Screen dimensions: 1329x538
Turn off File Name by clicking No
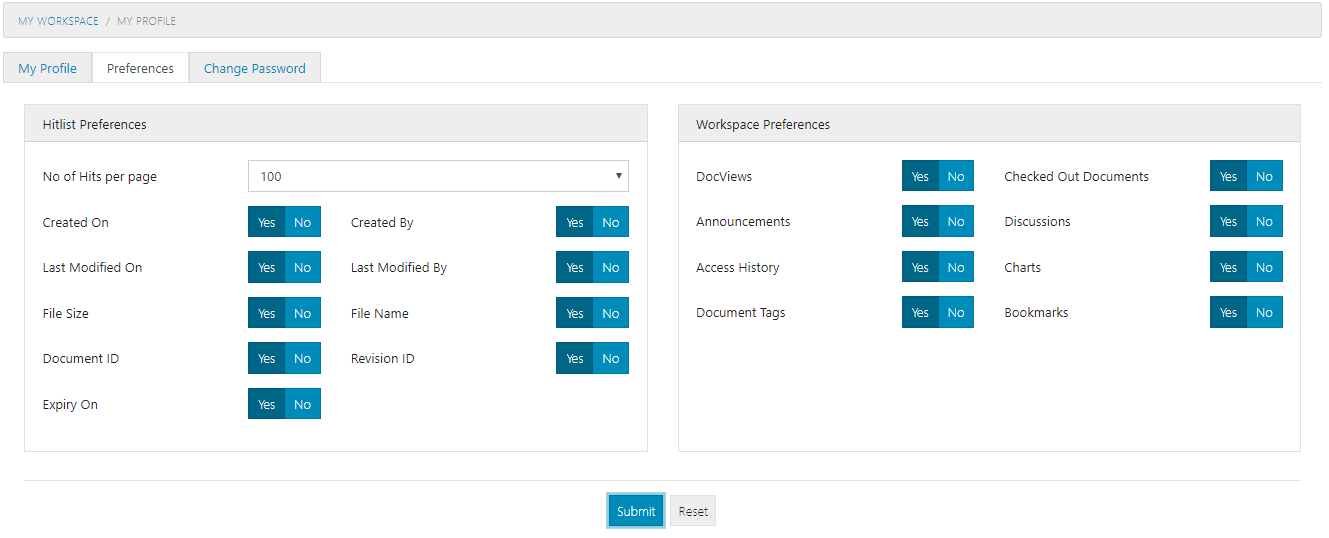point(610,313)
